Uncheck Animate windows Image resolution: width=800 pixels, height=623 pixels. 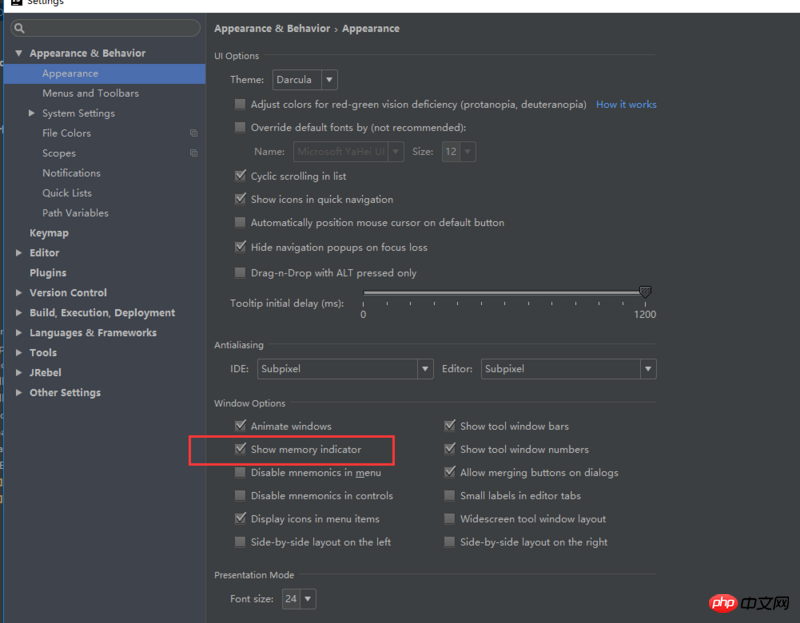(x=240, y=426)
